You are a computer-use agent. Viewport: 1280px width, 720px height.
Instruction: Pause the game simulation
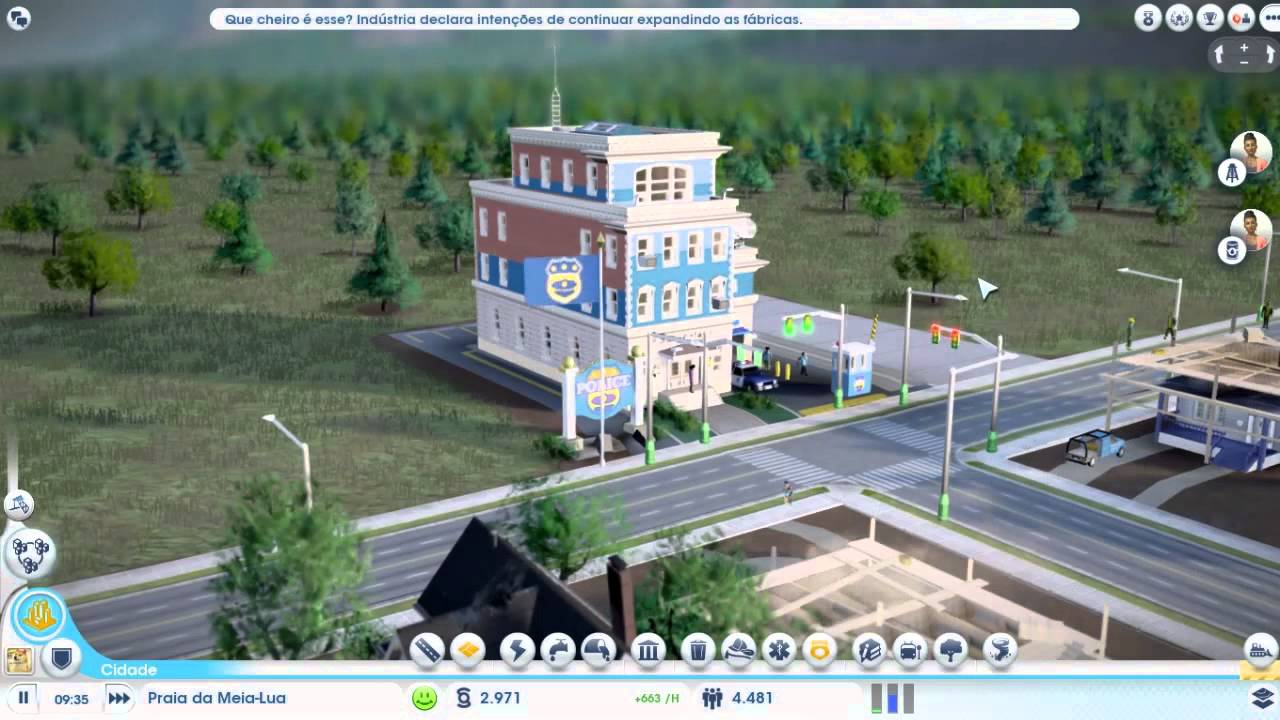click(23, 698)
